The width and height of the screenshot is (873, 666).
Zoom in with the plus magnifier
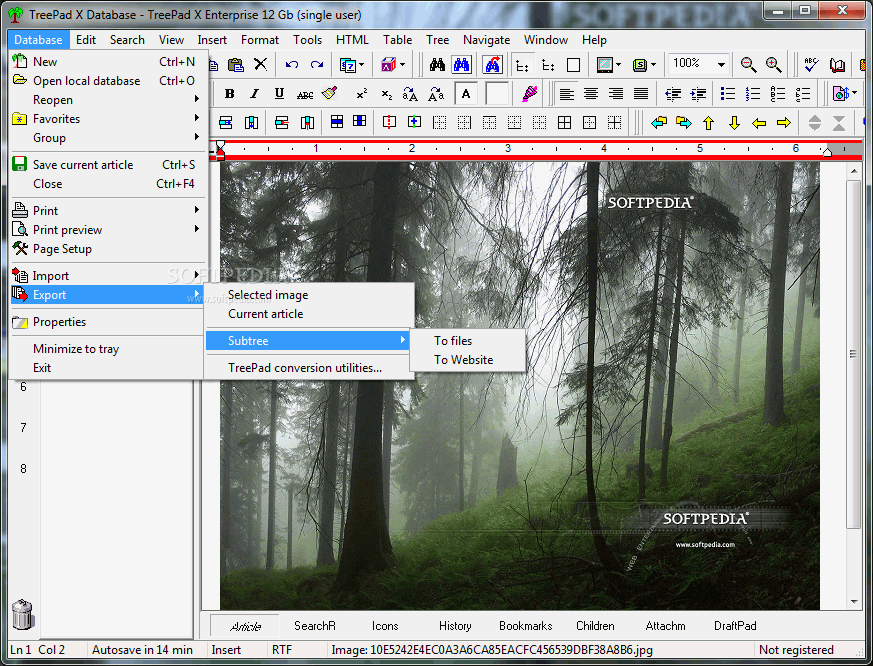(773, 65)
